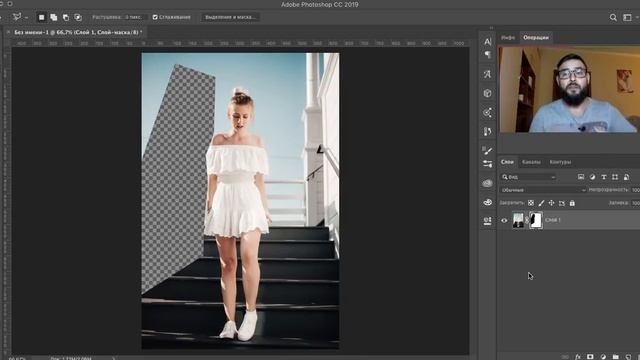This screenshot has width=640, height=360.
Task: Open the 3D panel cube icon
Action: [487, 93]
